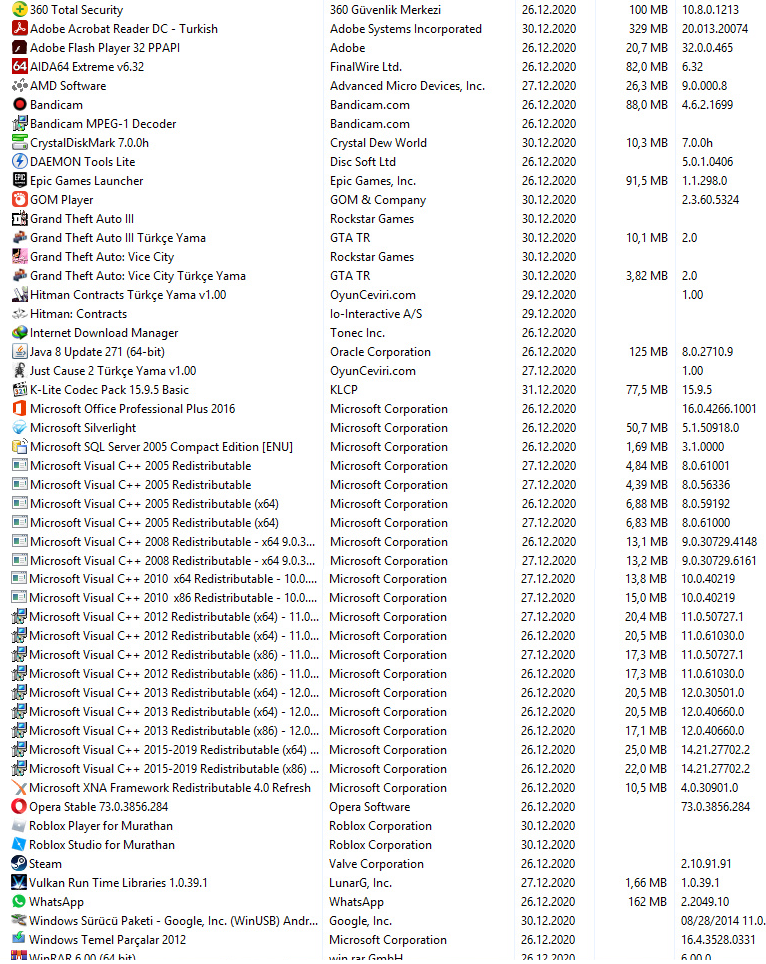The image size is (766, 964).
Task: Click the Internet Download Manager icon
Action: click(x=20, y=333)
